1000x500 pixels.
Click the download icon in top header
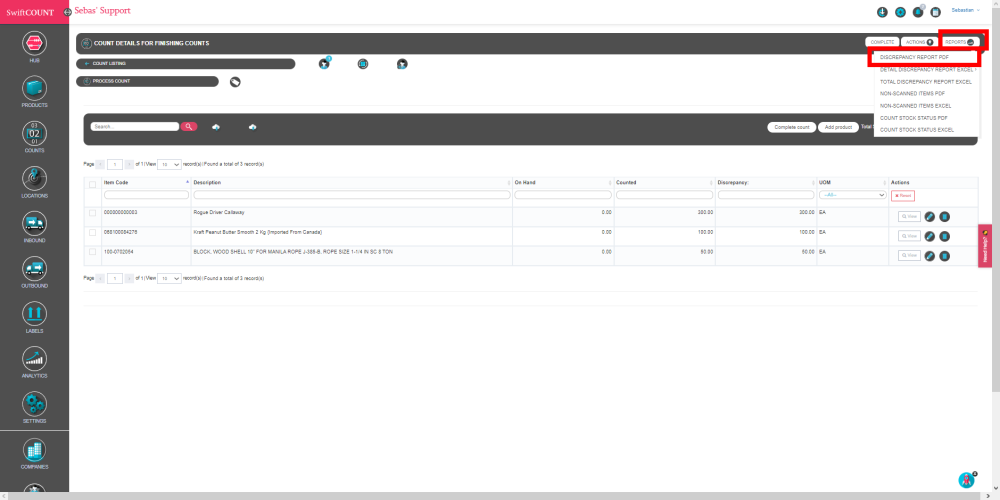coord(883,12)
